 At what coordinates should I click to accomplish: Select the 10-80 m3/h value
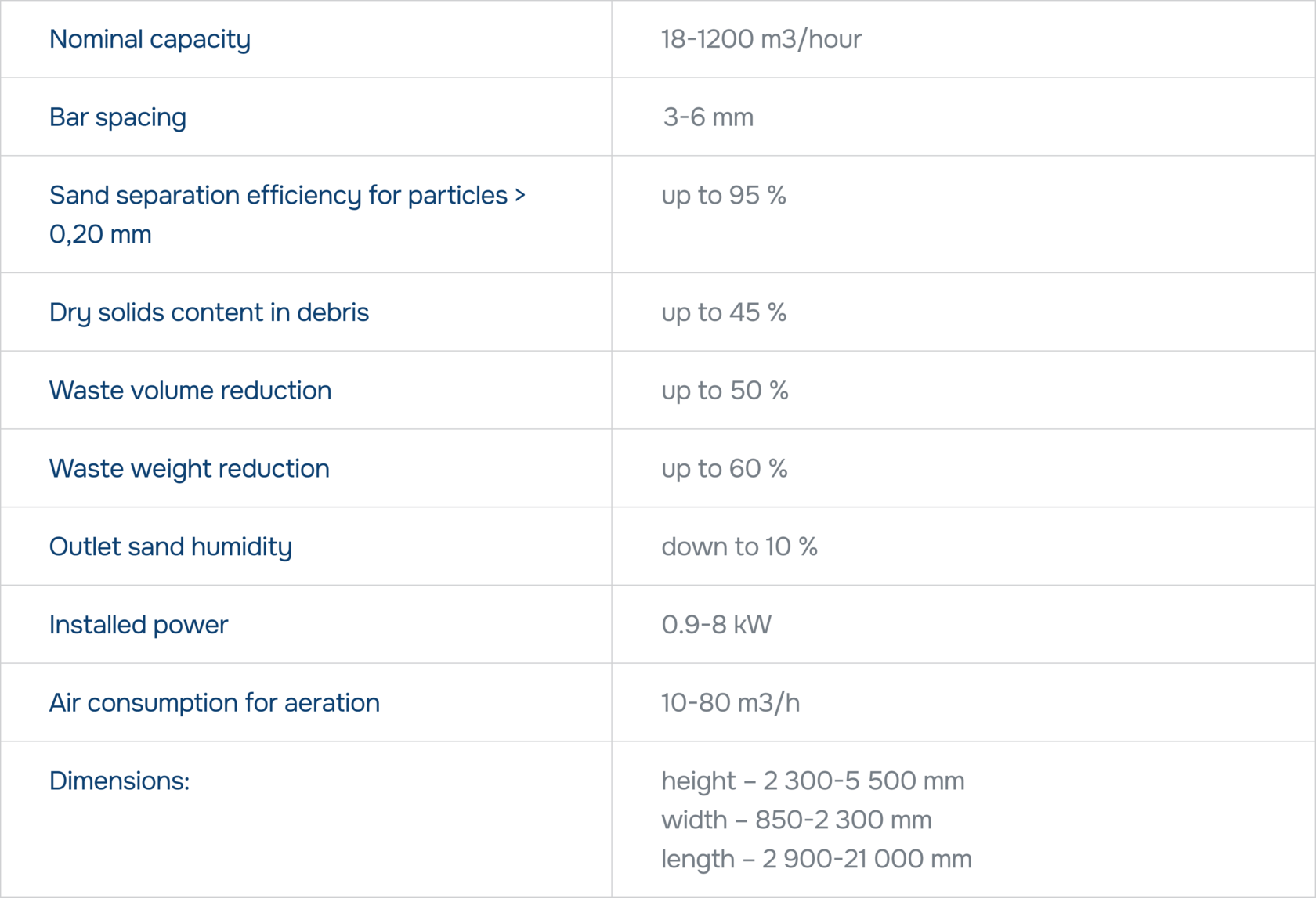730,703
